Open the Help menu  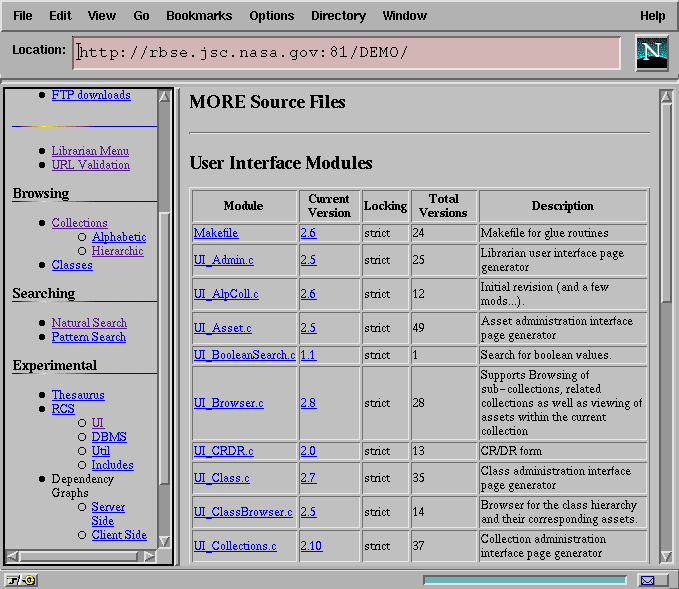[x=652, y=16]
